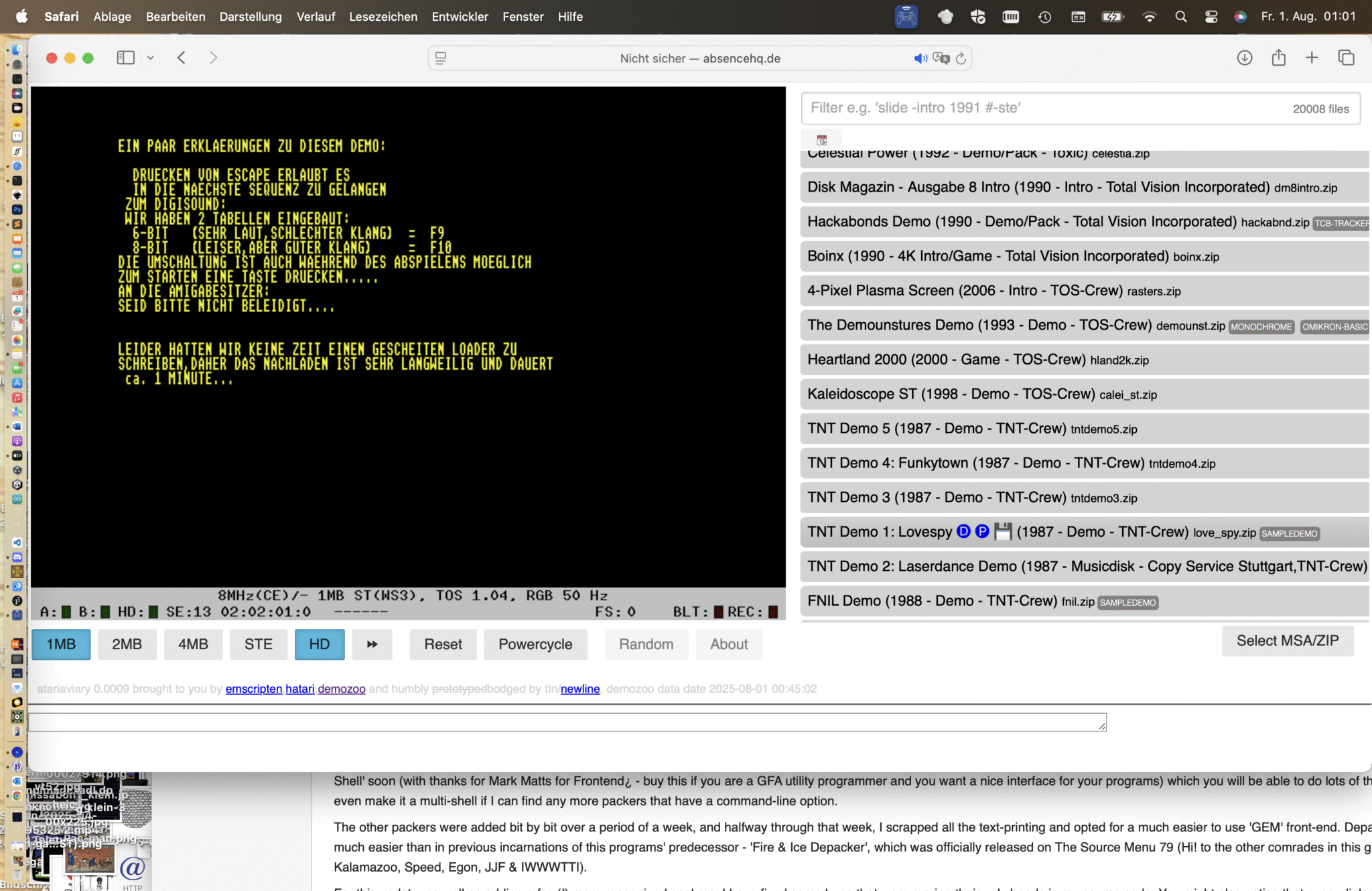The height and width of the screenshot is (891, 1372).
Task: Open Safari downloads icon
Action: click(x=1244, y=58)
